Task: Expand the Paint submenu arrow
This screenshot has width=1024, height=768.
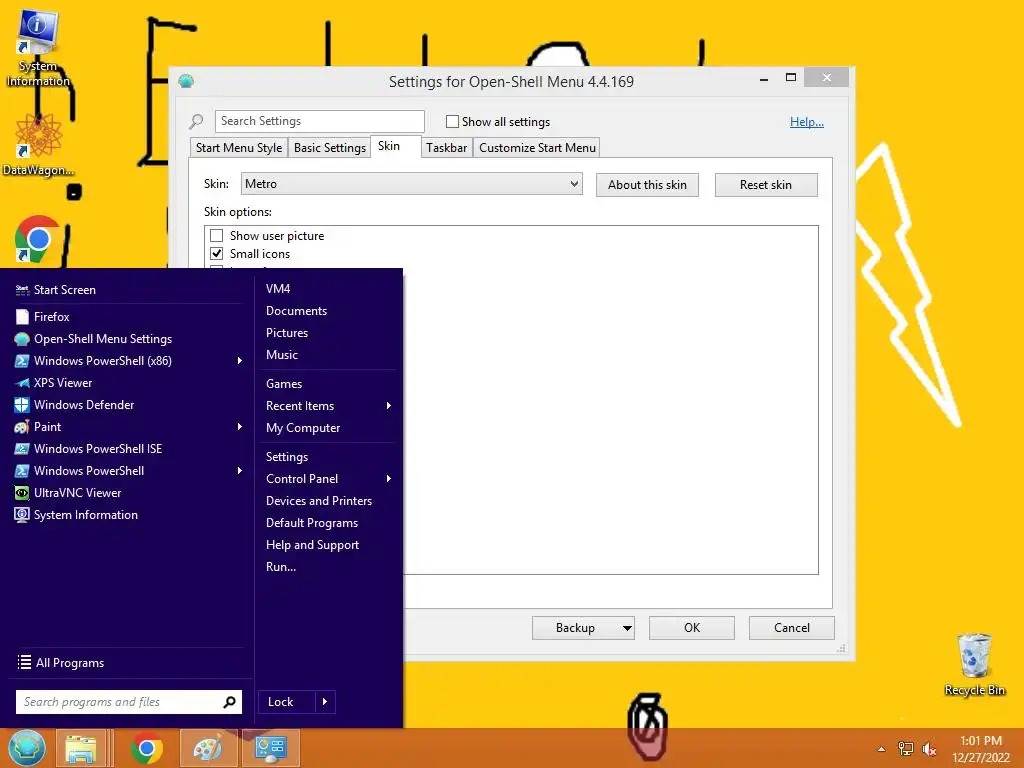Action: pyautogui.click(x=240, y=426)
